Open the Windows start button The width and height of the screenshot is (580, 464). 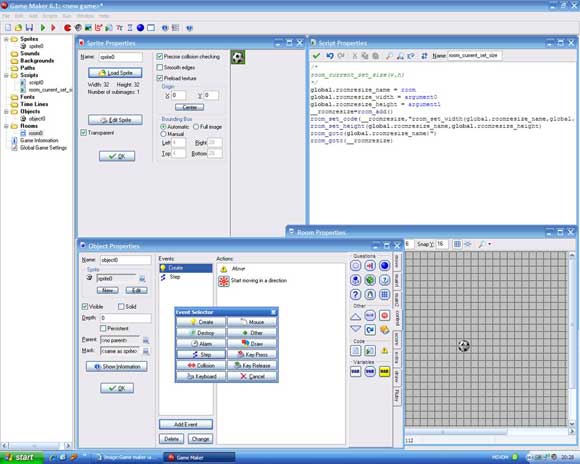coord(22,457)
